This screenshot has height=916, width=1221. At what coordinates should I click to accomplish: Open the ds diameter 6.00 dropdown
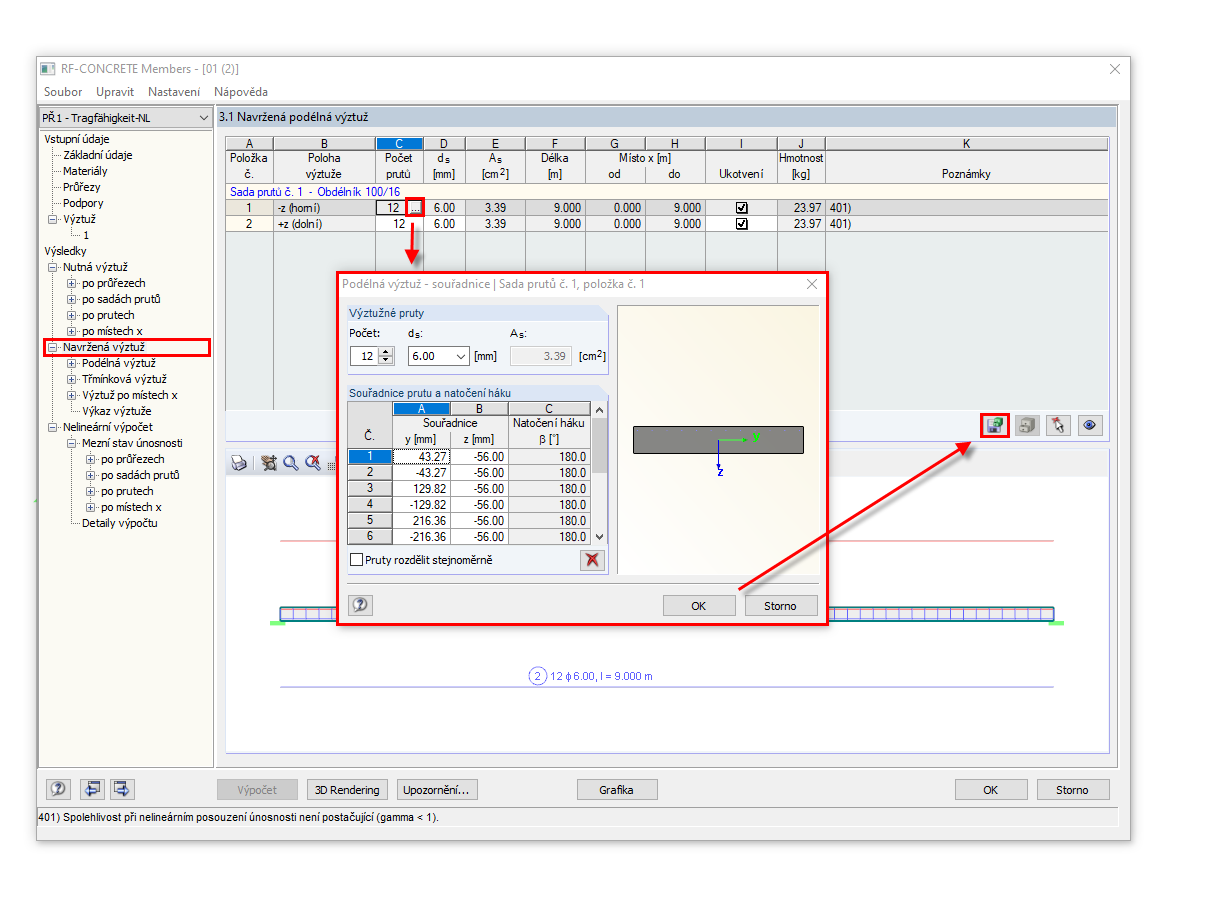[461, 356]
